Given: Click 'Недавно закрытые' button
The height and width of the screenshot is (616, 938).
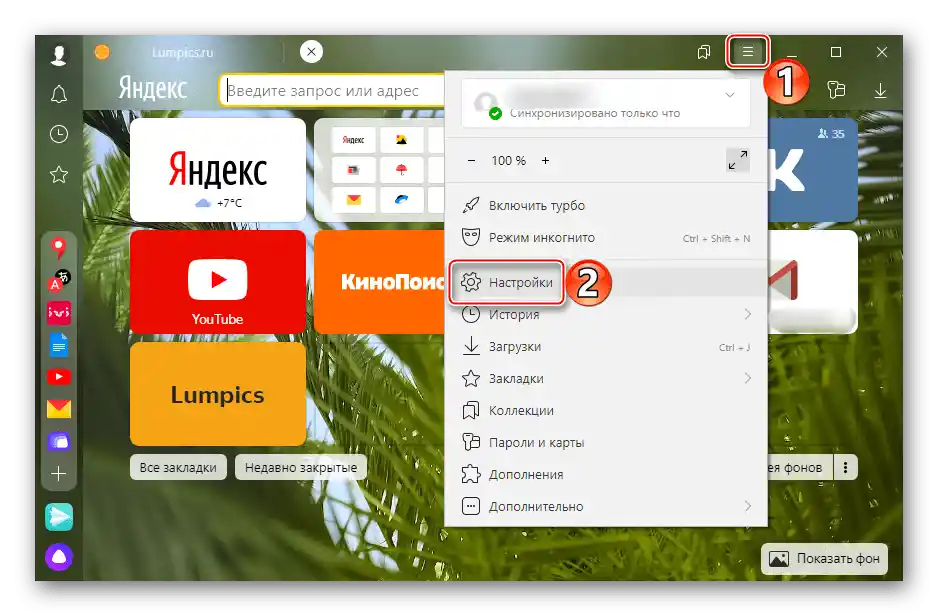Looking at the screenshot, I should click(x=301, y=467).
